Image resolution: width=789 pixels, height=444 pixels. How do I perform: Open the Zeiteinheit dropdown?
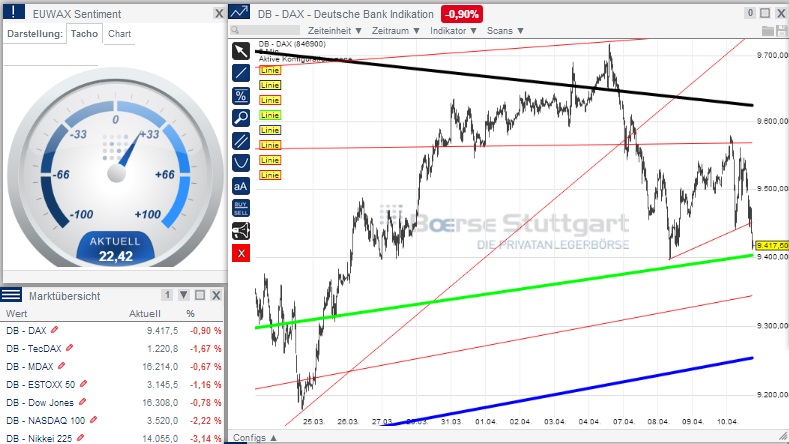335,31
